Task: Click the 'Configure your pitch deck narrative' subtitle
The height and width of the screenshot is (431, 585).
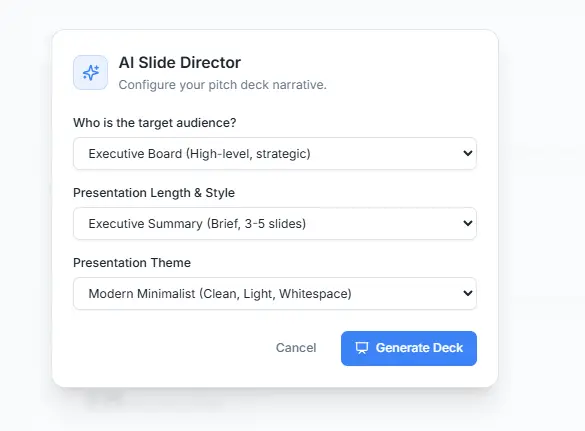Action: 222,85
